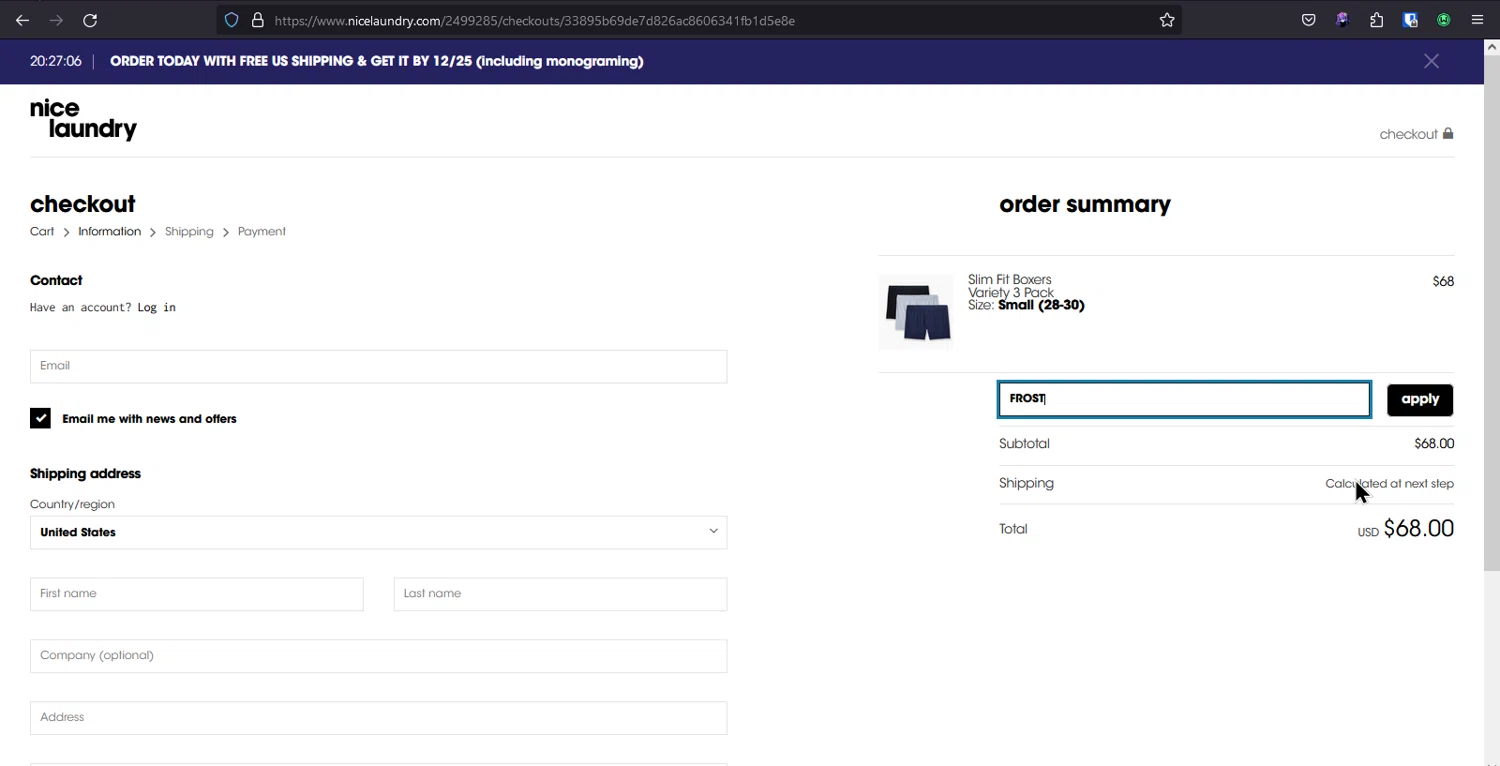Click the discount code field containing FROST
1500x766 pixels.
tap(1184, 399)
